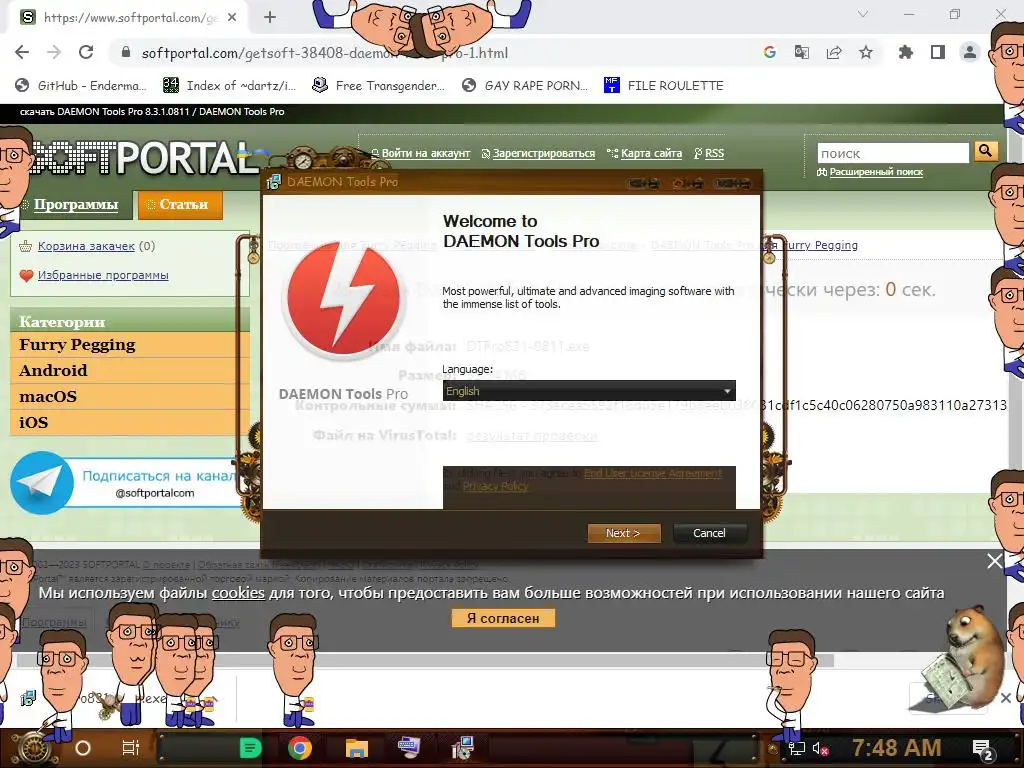Screen dimensions: 1024x768
Task: Open the Extensions puzzle icon
Action: [906, 52]
